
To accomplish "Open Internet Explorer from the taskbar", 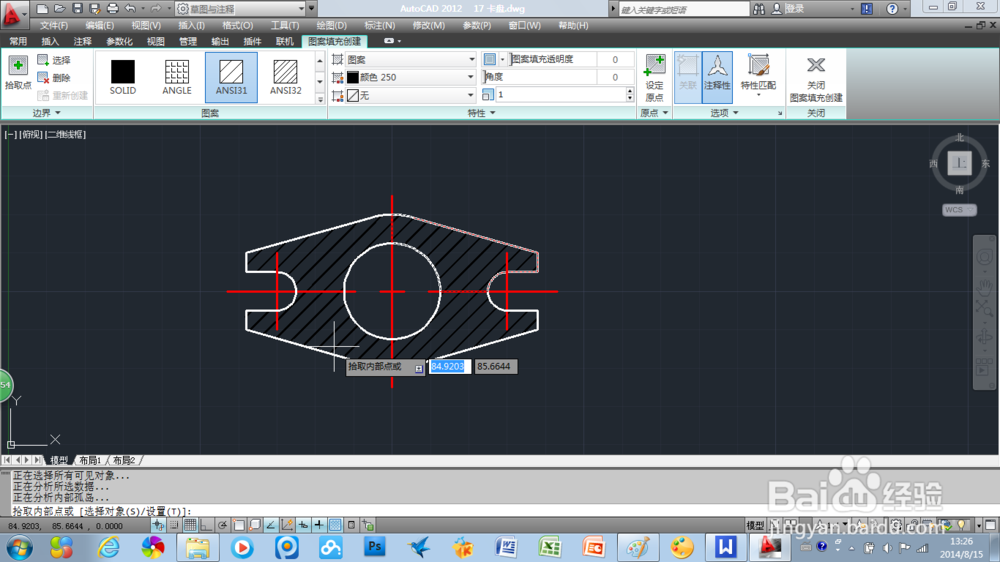I will point(109,547).
